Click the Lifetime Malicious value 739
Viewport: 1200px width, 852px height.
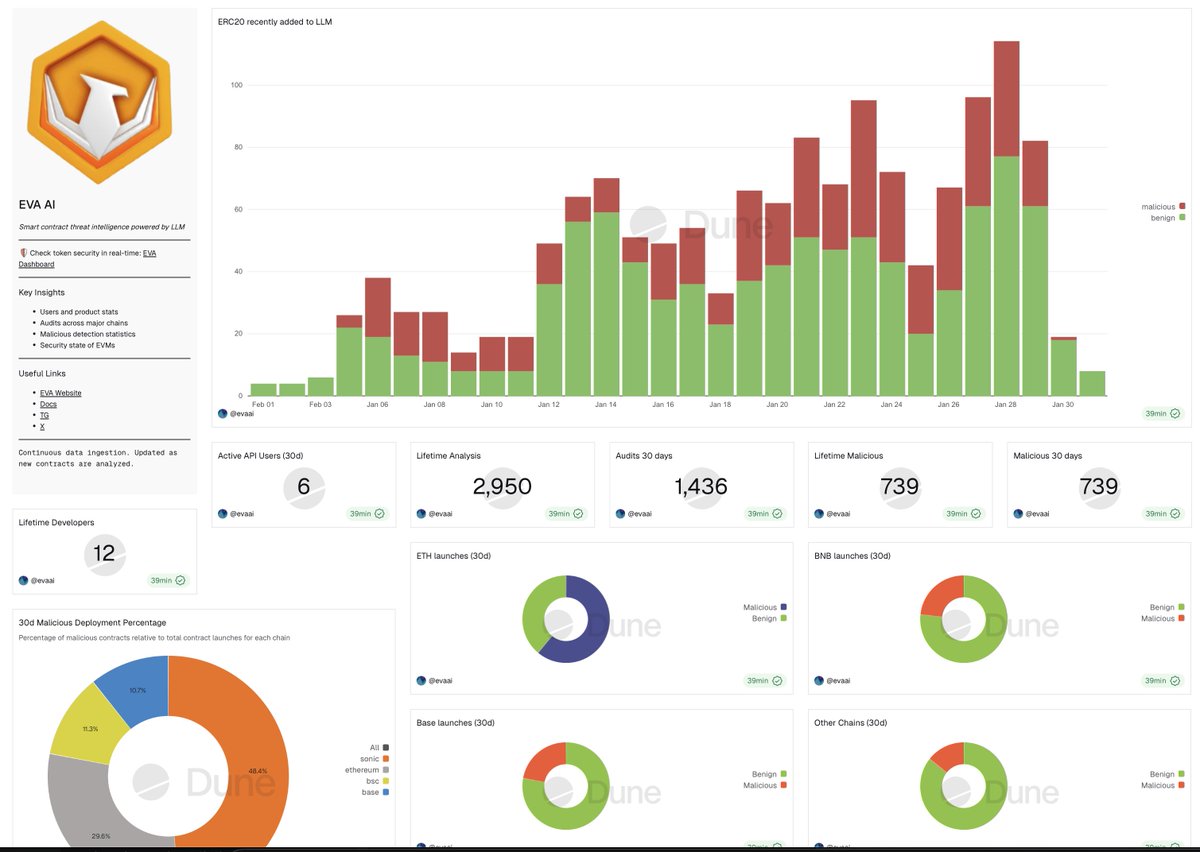[x=900, y=486]
